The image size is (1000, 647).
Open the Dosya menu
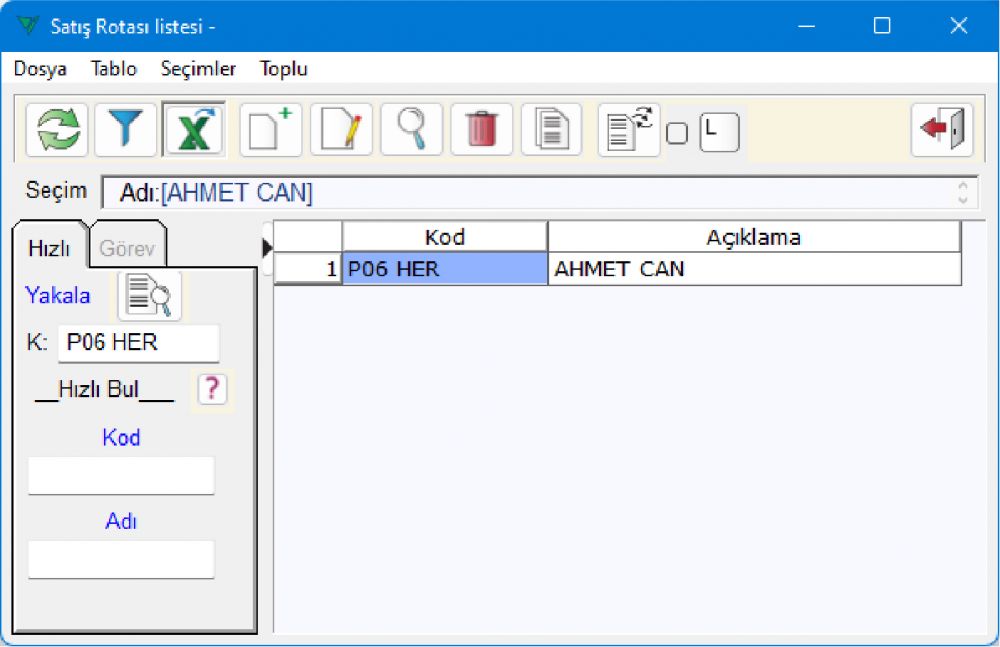40,69
